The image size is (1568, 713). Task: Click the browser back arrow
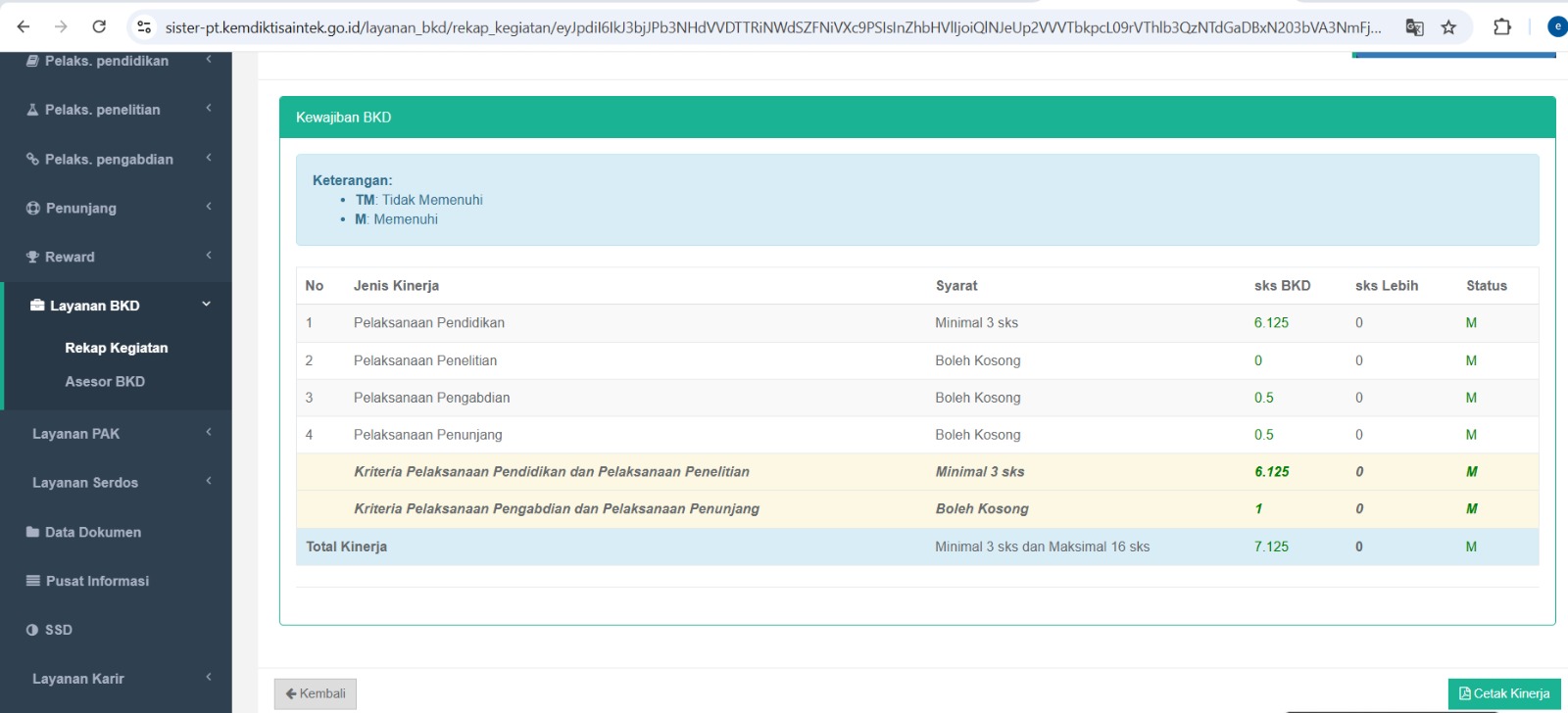24,26
